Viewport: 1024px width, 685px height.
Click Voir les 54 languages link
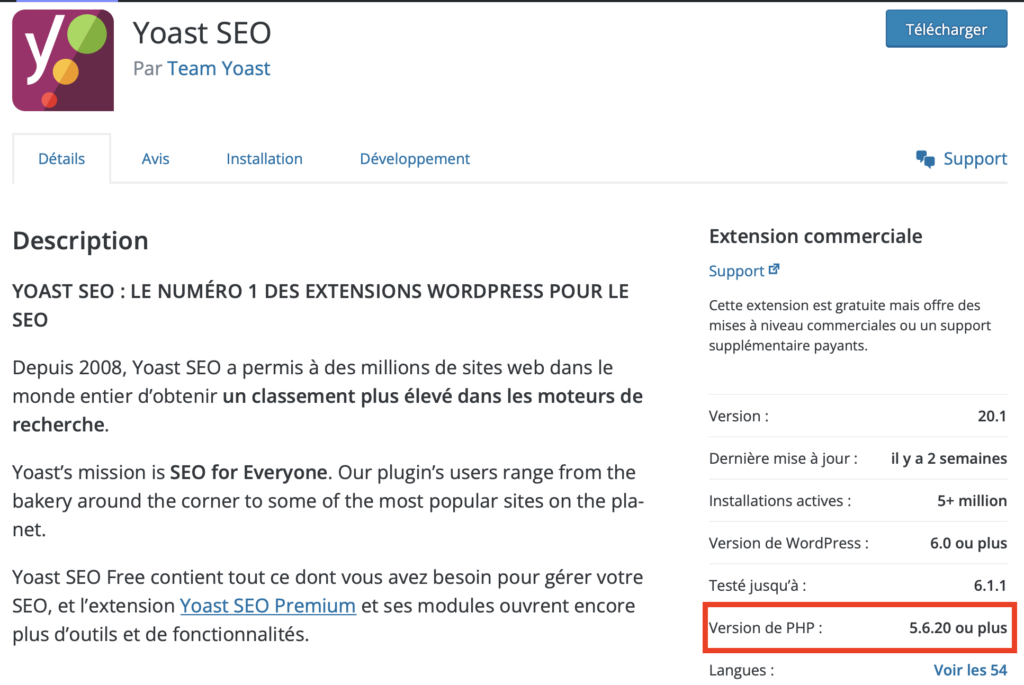[x=970, y=670]
